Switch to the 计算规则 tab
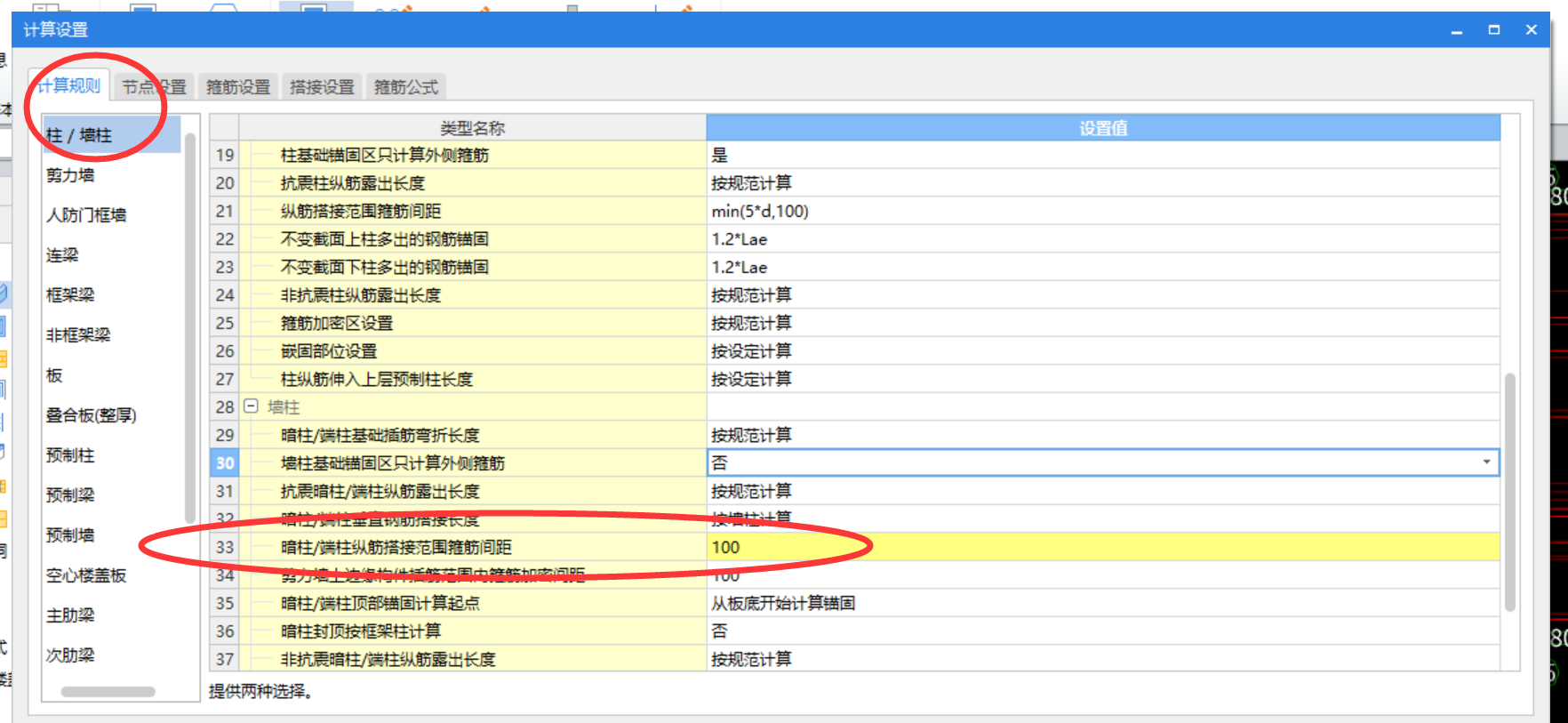 68,85
